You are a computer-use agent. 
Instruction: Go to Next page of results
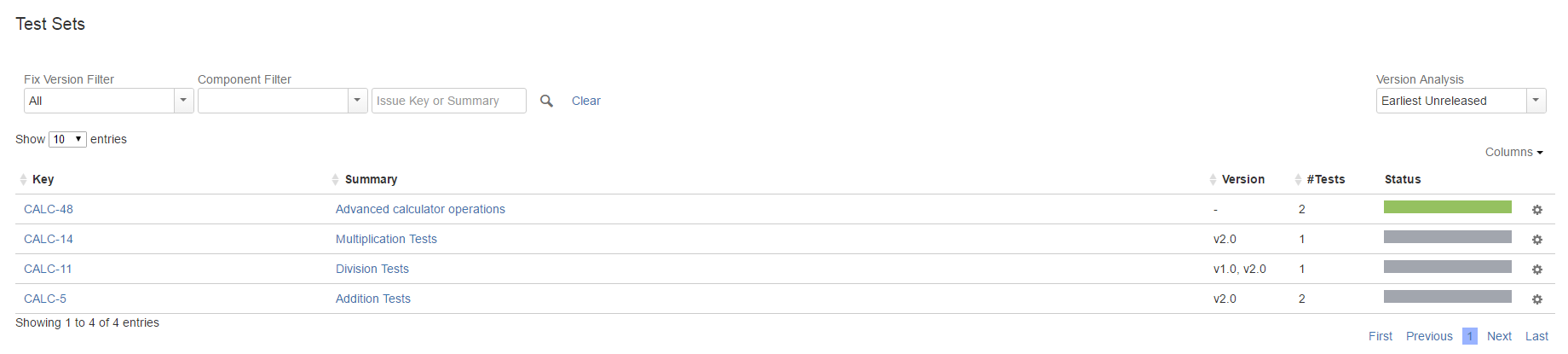(x=1499, y=336)
